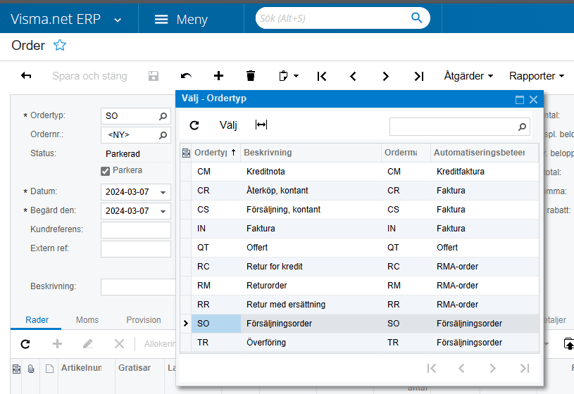Viewport: 574px width, 394px height.
Task: Go to first page in selector dialog
Action: pyautogui.click(x=432, y=368)
